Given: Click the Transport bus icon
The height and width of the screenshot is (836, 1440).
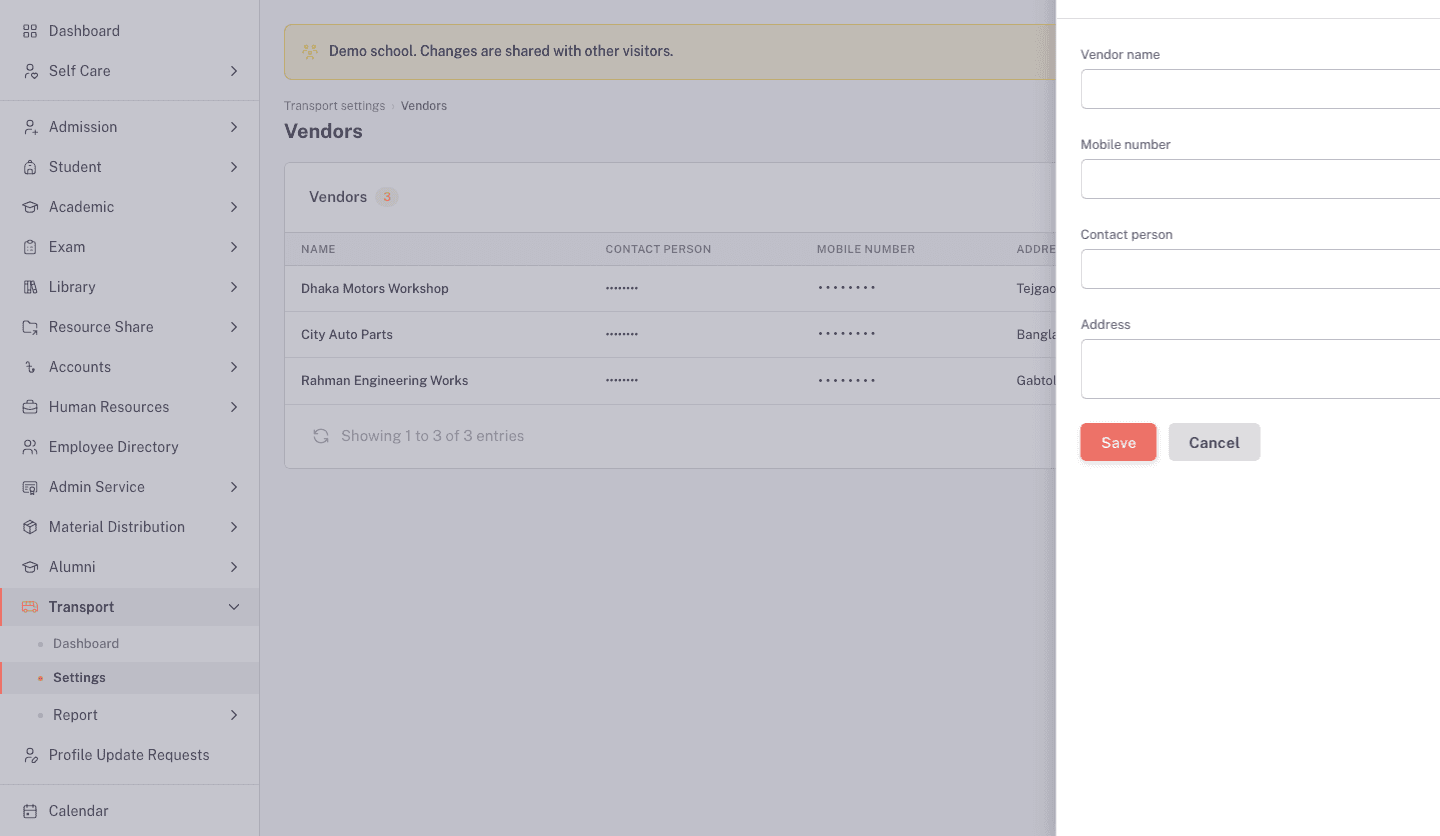Looking at the screenshot, I should point(30,607).
